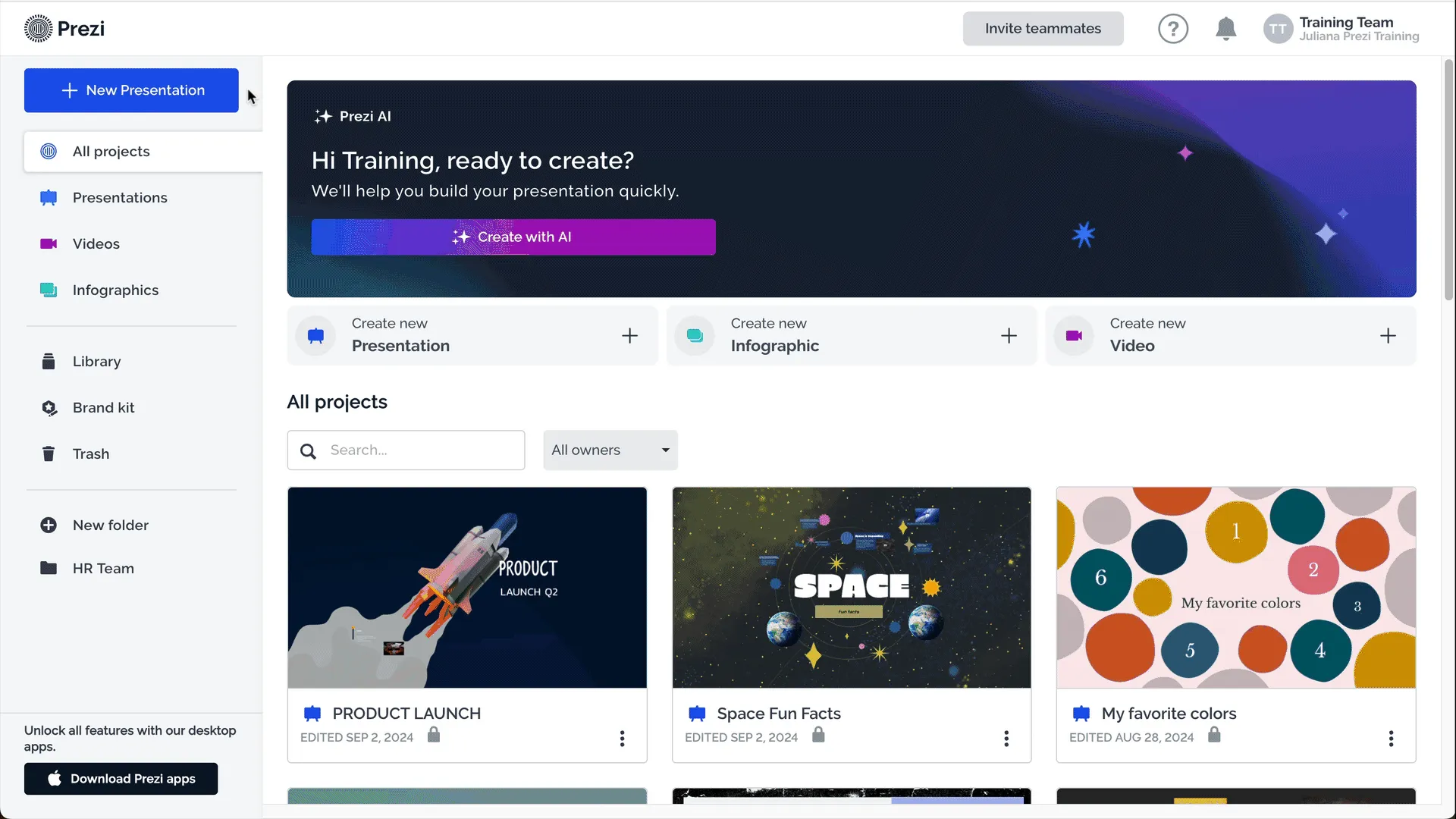This screenshot has width=1456, height=819.
Task: Click lock icon on Space Fun Facts
Action: tap(818, 735)
